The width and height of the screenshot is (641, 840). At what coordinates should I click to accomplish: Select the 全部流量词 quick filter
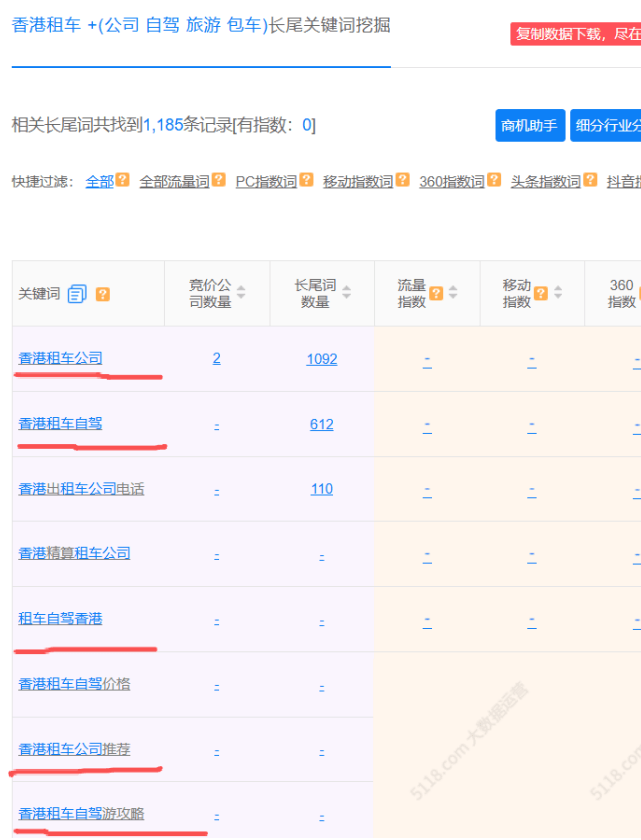[175, 182]
